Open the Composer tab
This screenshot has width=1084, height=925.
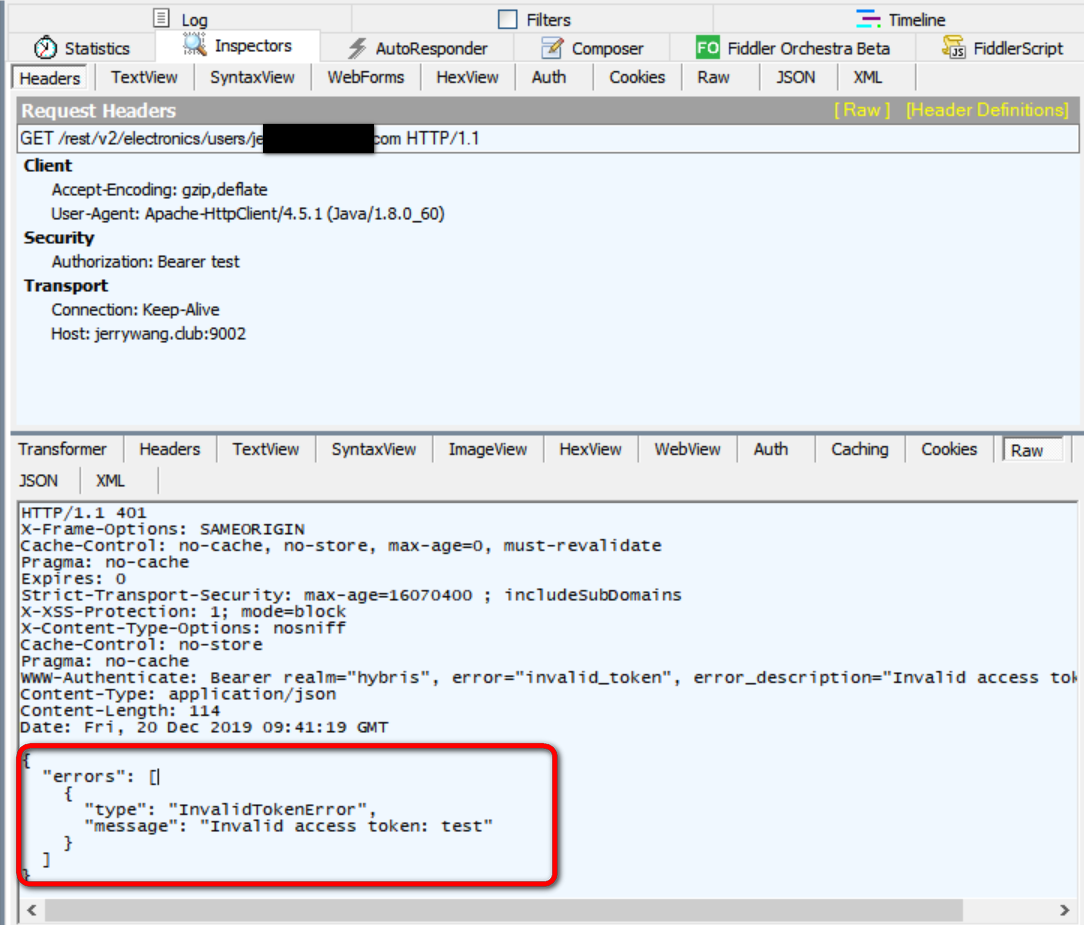click(592, 48)
